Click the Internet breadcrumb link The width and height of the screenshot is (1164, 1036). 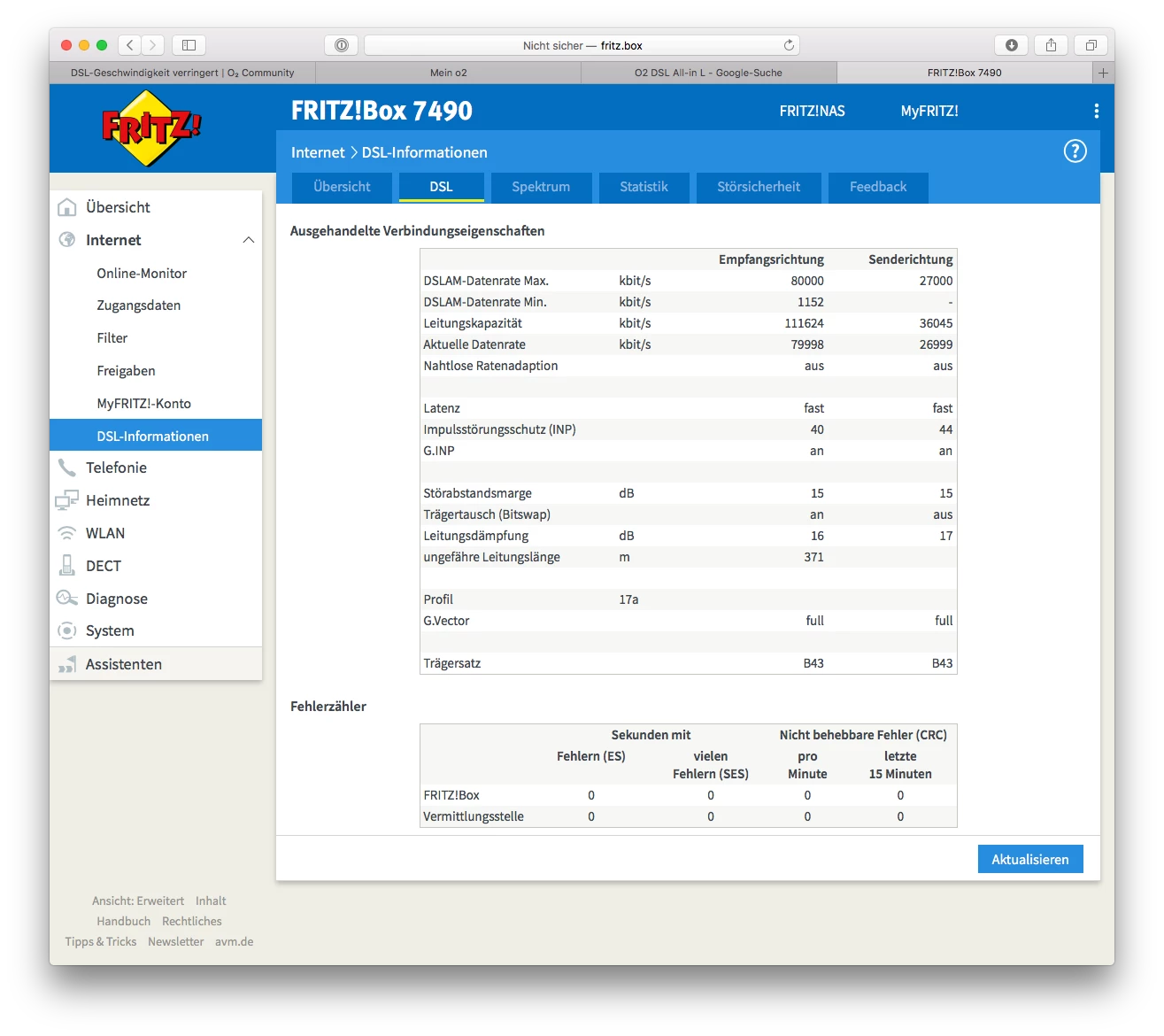tap(318, 152)
